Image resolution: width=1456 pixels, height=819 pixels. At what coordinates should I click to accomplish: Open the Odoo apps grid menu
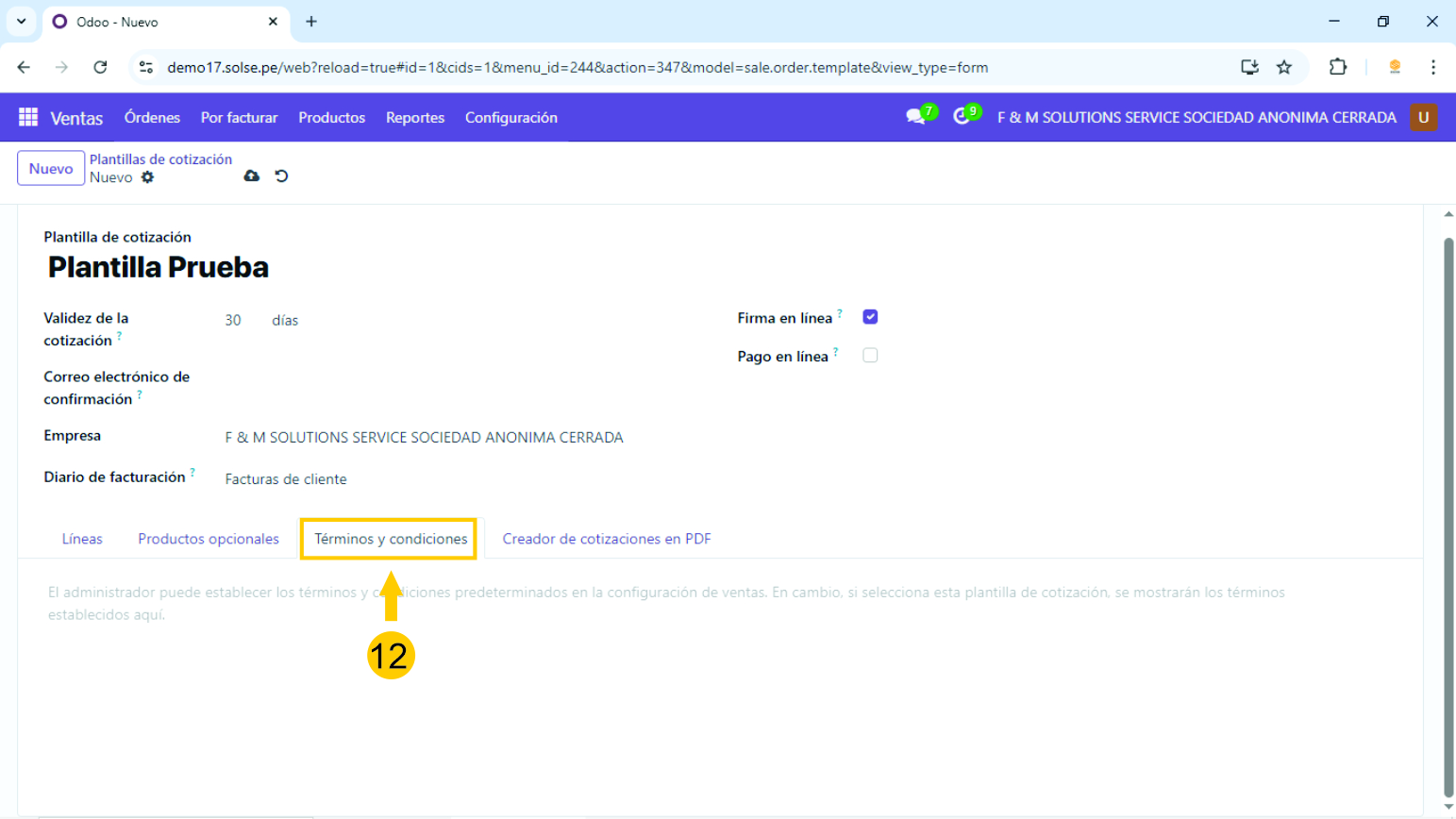click(x=28, y=117)
